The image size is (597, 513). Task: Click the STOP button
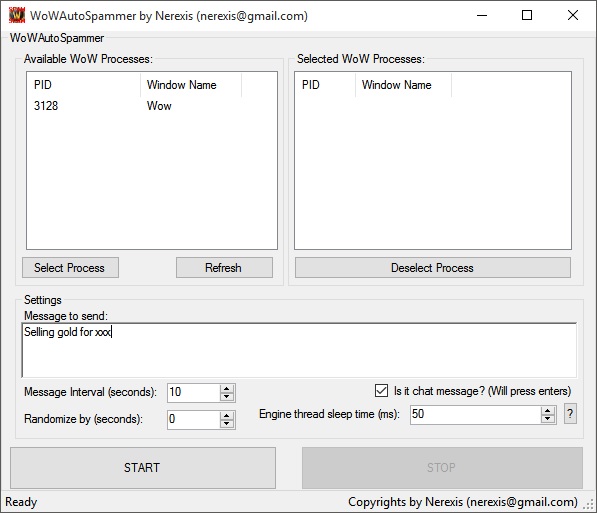coord(442,468)
